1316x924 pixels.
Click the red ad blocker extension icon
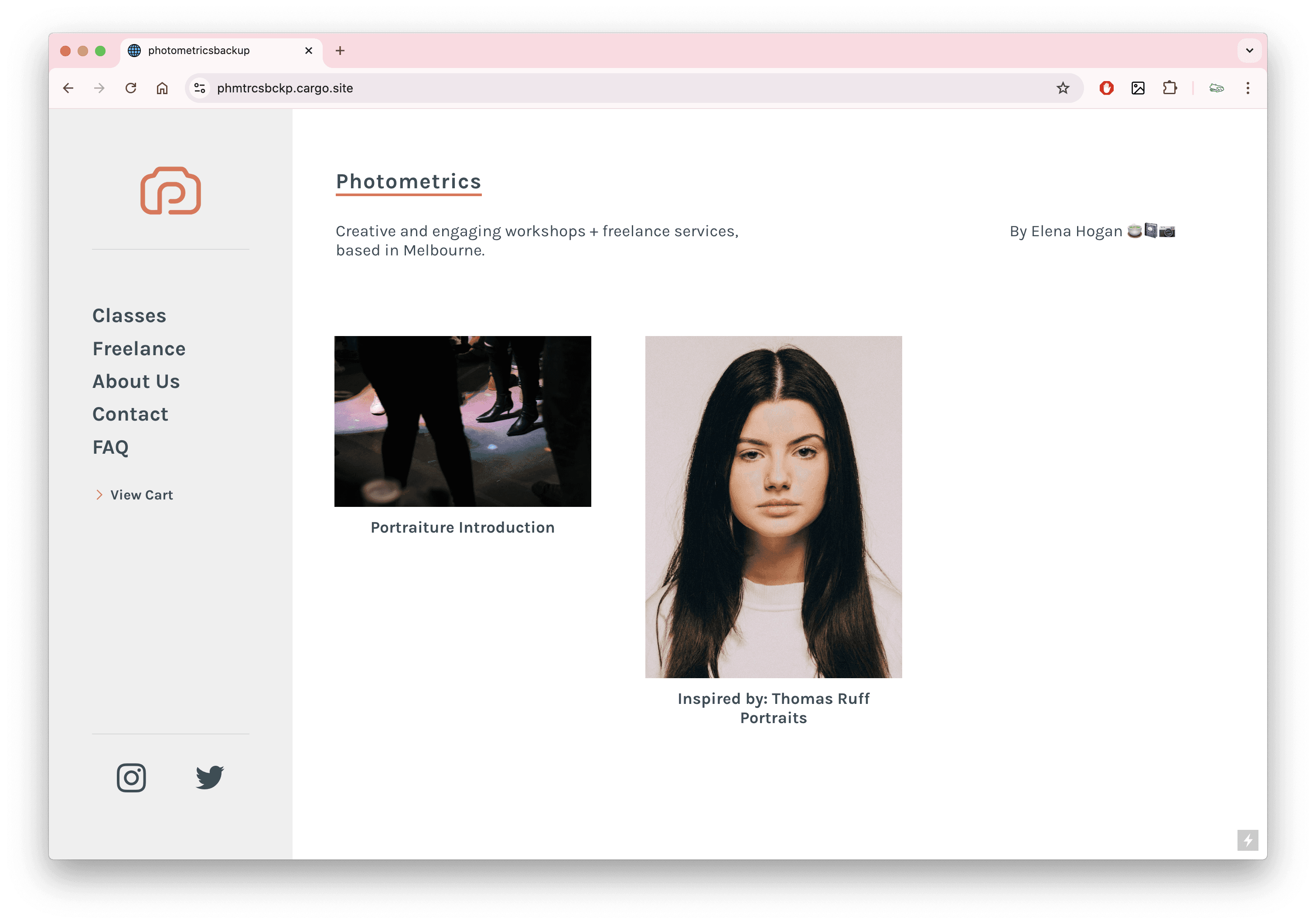click(1106, 88)
